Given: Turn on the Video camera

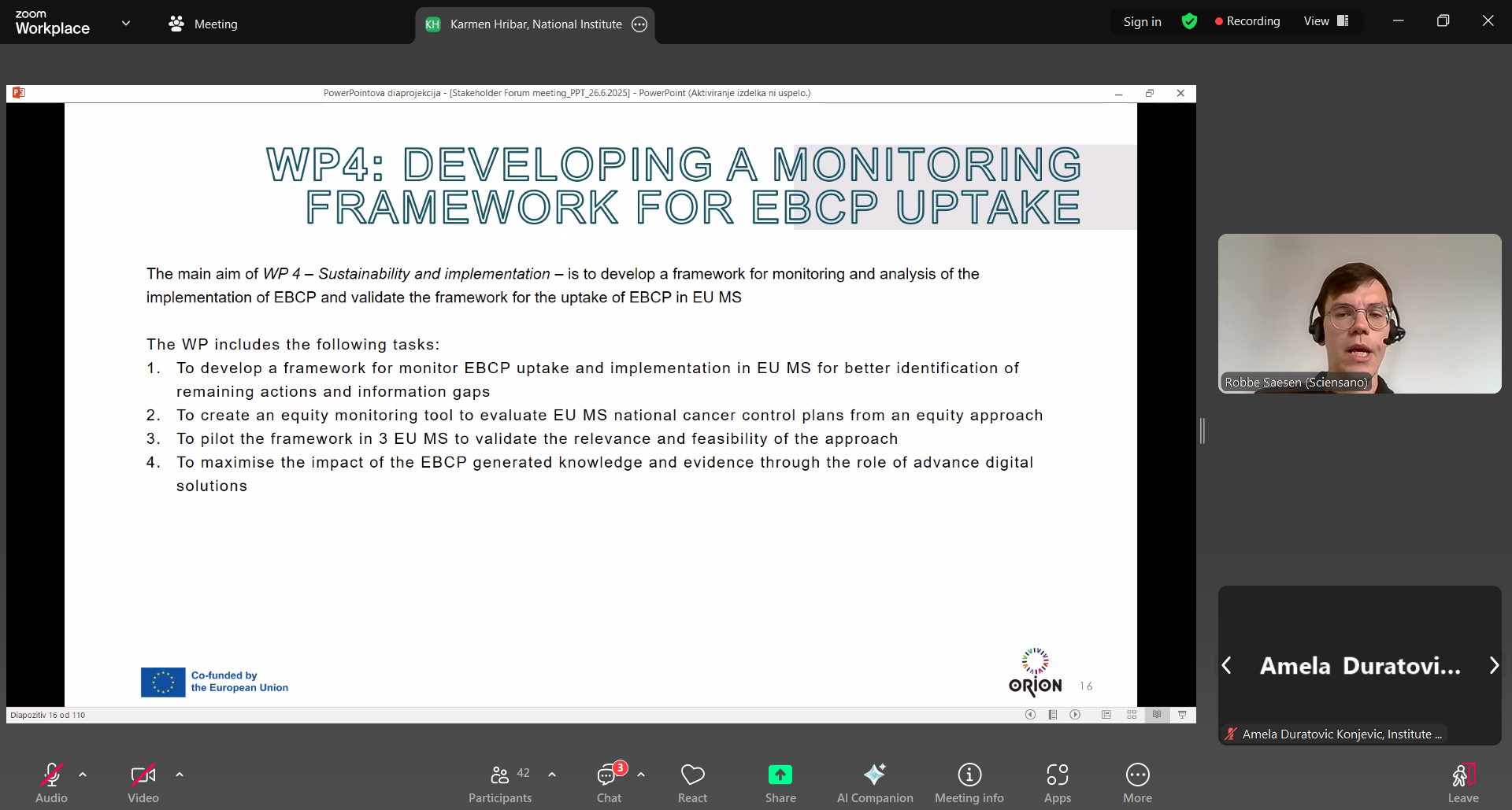Looking at the screenshot, I should tap(143, 782).
